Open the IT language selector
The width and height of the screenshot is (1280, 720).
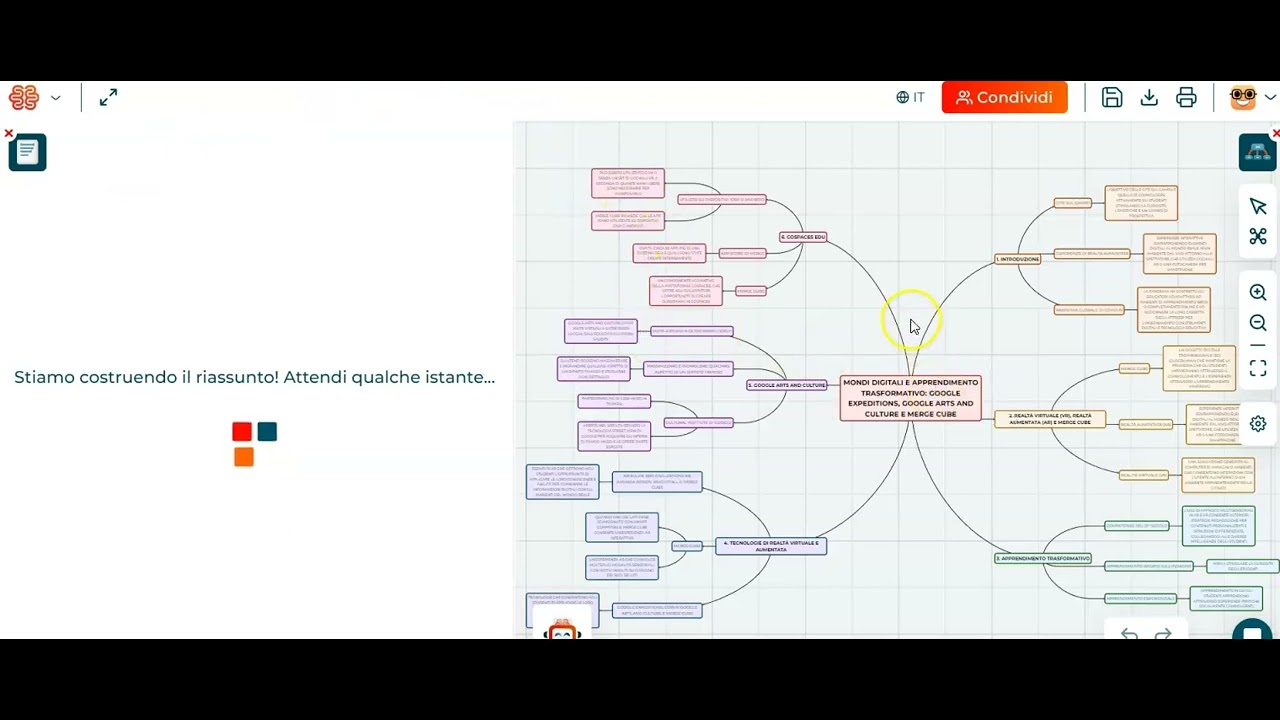[910, 97]
